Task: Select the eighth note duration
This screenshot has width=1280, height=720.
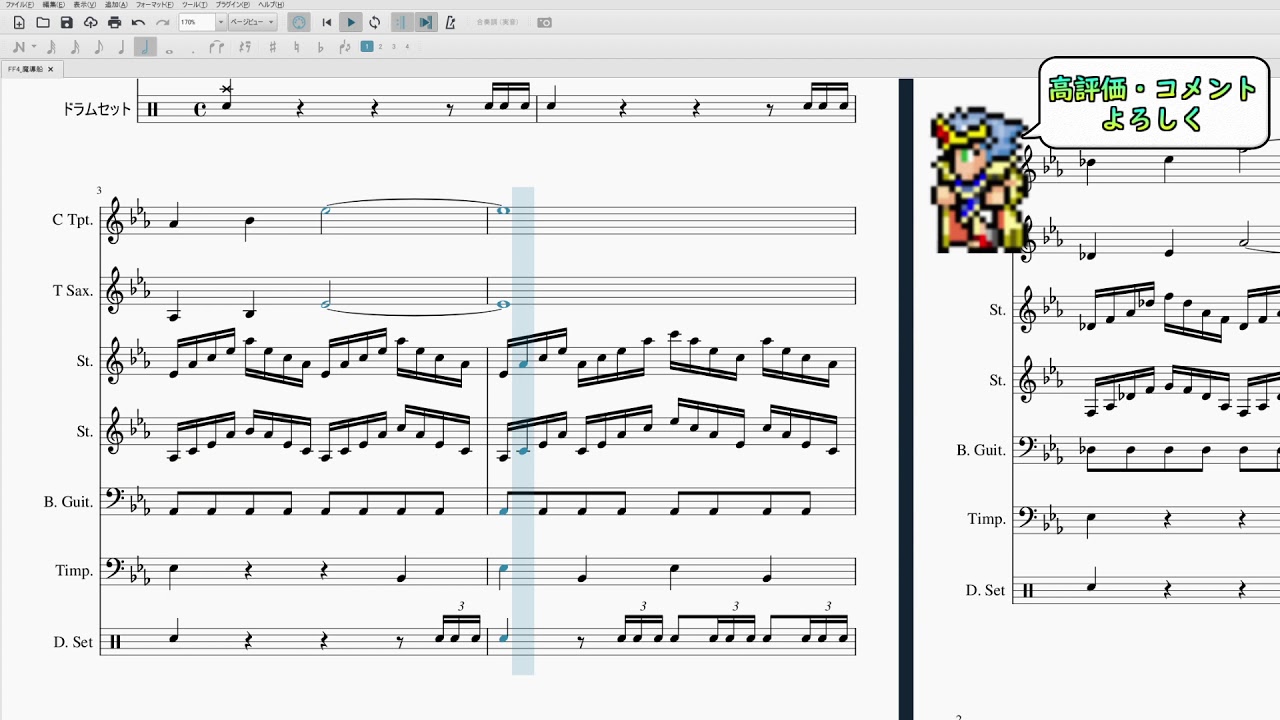Action: 98,47
